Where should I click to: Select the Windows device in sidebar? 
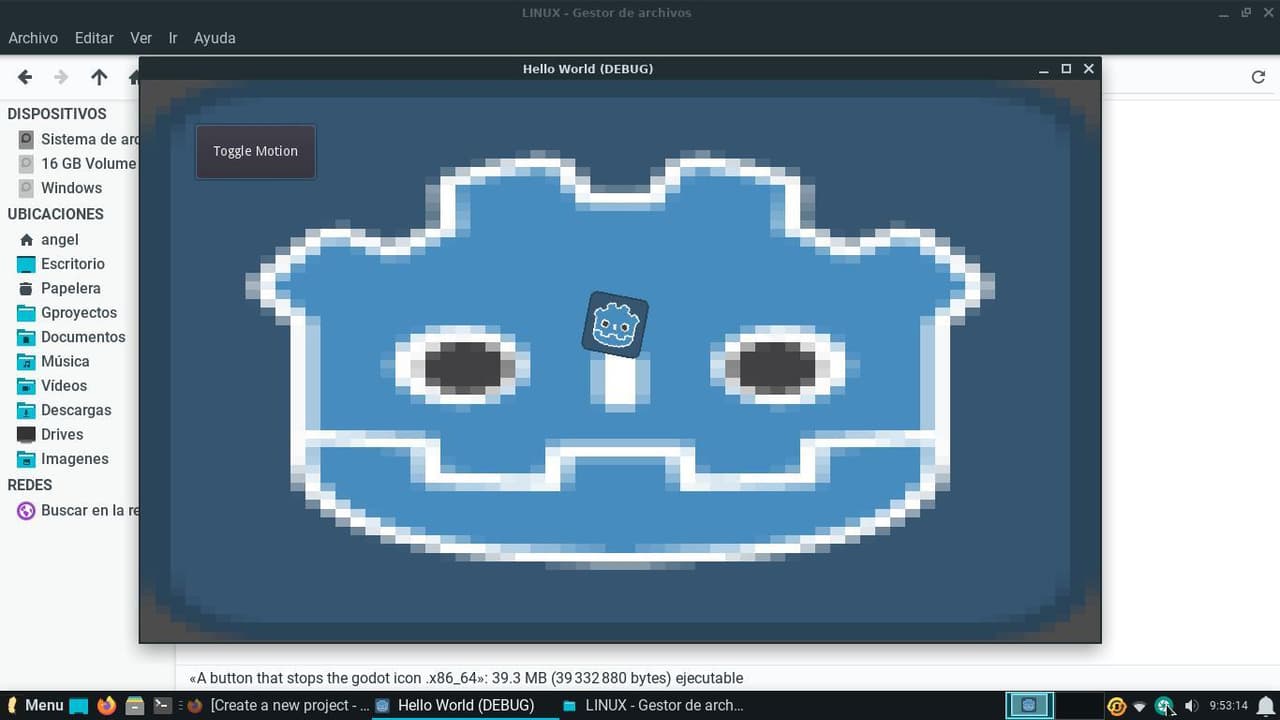pos(71,188)
